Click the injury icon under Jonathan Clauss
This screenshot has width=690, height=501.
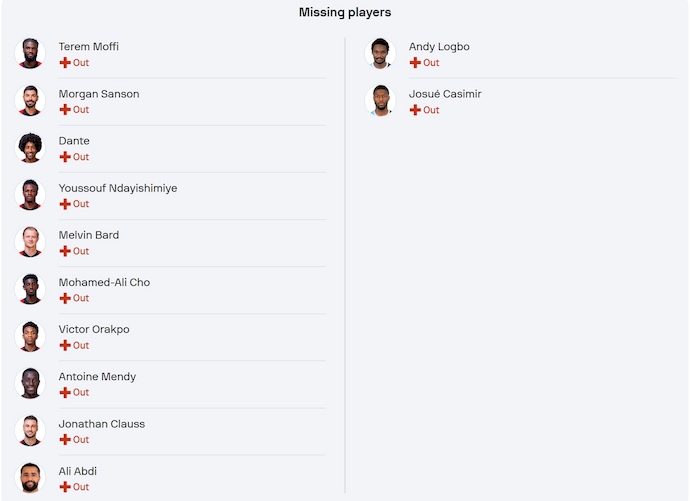point(65,439)
